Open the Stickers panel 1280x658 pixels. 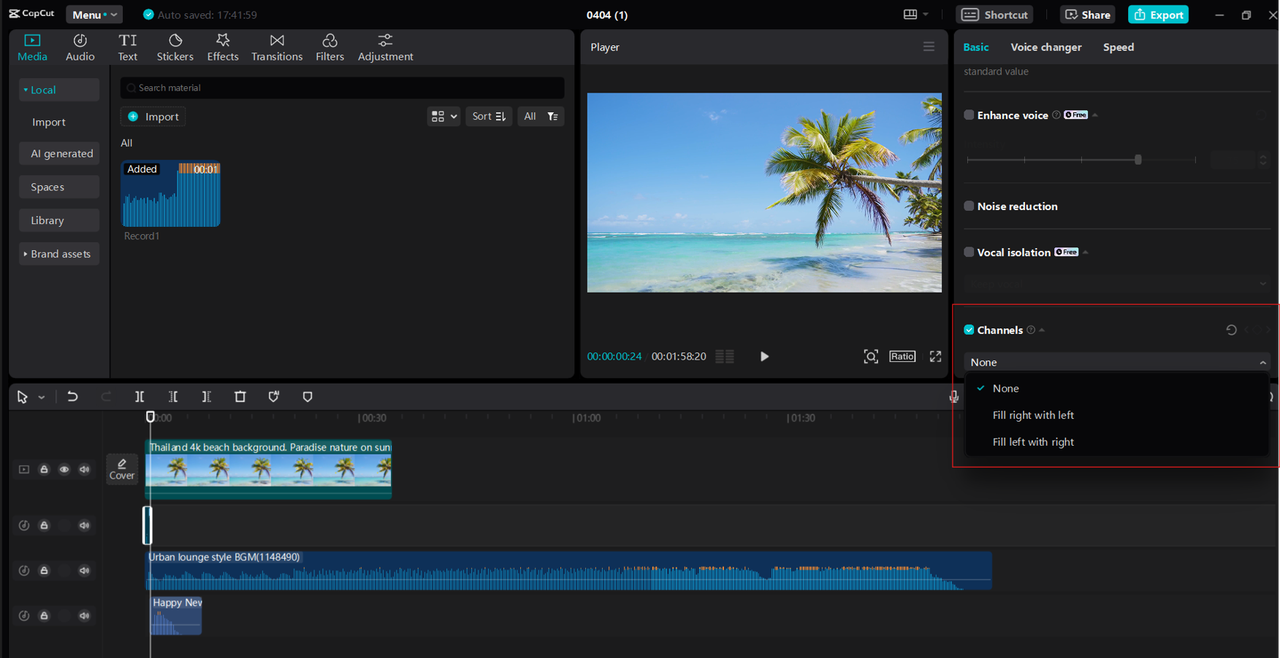[x=175, y=47]
